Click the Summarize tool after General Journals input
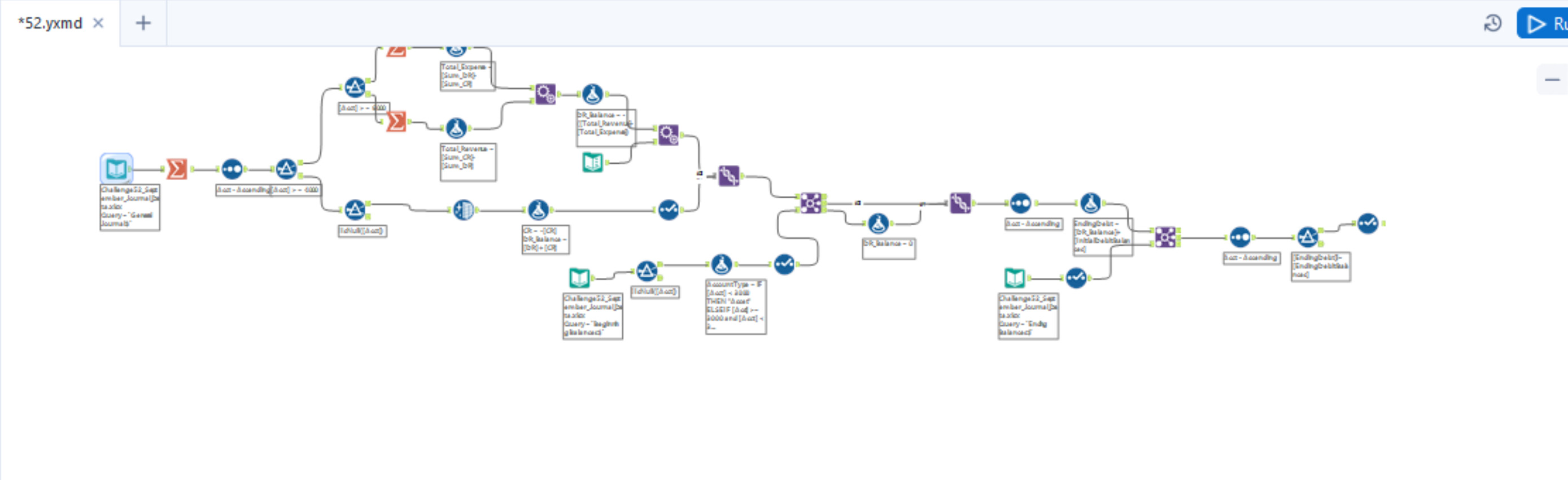 pyautogui.click(x=177, y=169)
